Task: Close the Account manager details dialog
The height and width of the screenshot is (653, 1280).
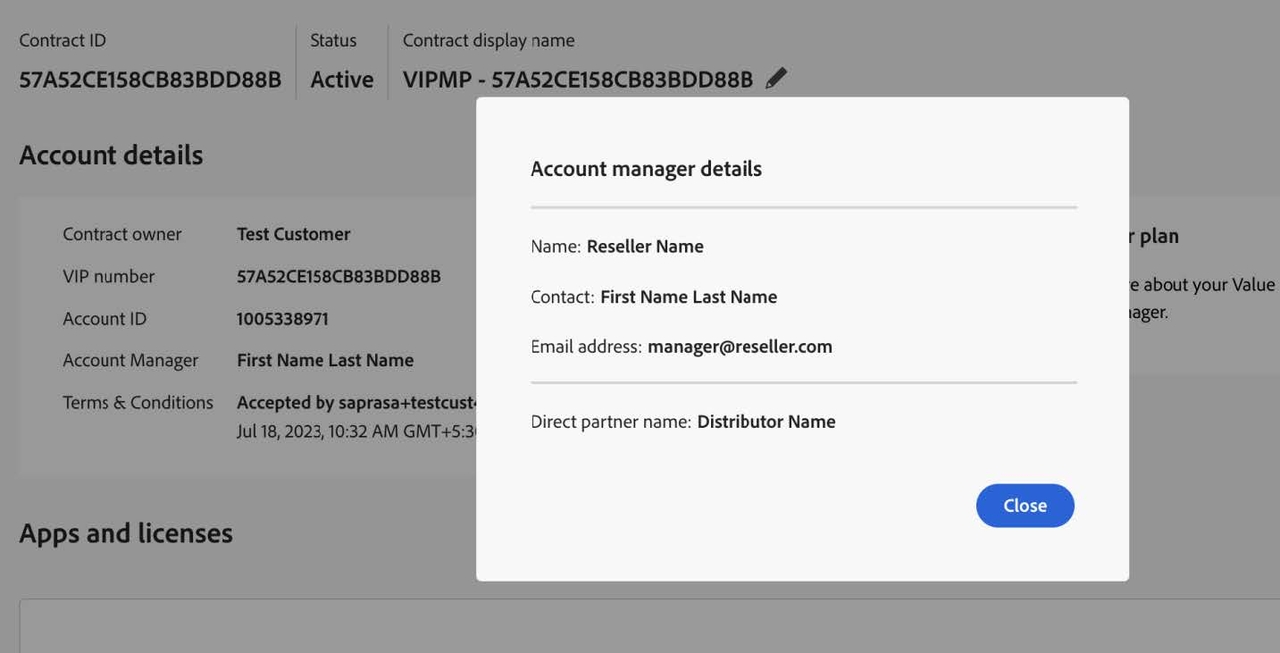Action: (1024, 506)
